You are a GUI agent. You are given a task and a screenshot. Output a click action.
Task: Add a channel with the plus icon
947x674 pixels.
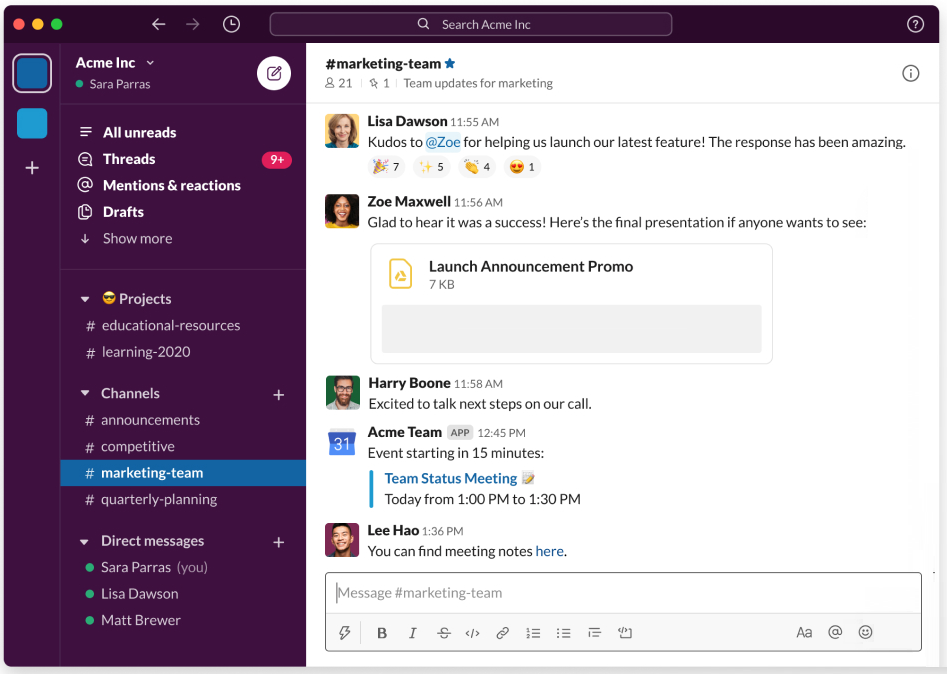coord(278,395)
